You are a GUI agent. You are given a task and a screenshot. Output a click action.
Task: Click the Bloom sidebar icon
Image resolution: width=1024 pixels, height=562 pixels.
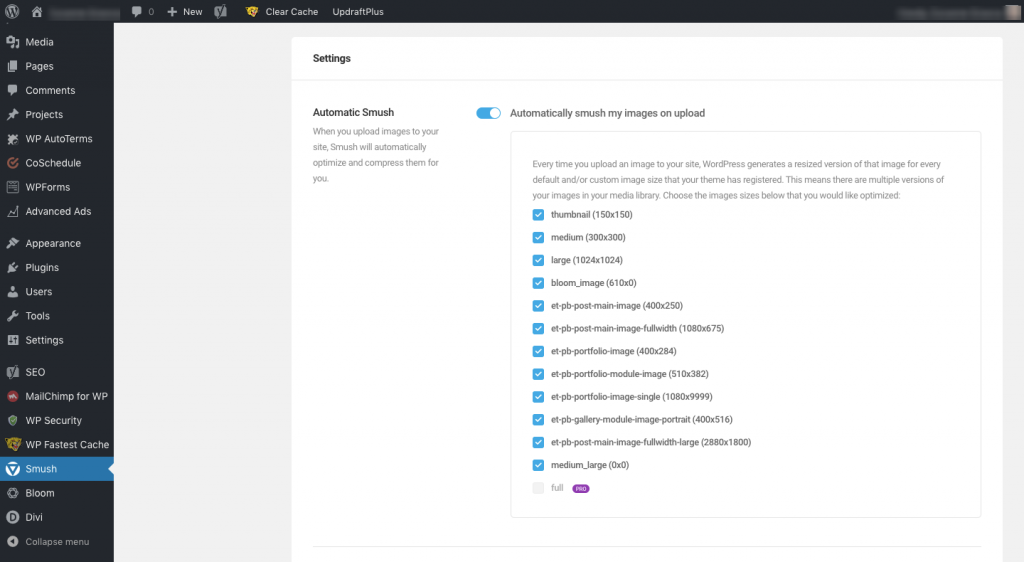pyautogui.click(x=13, y=493)
